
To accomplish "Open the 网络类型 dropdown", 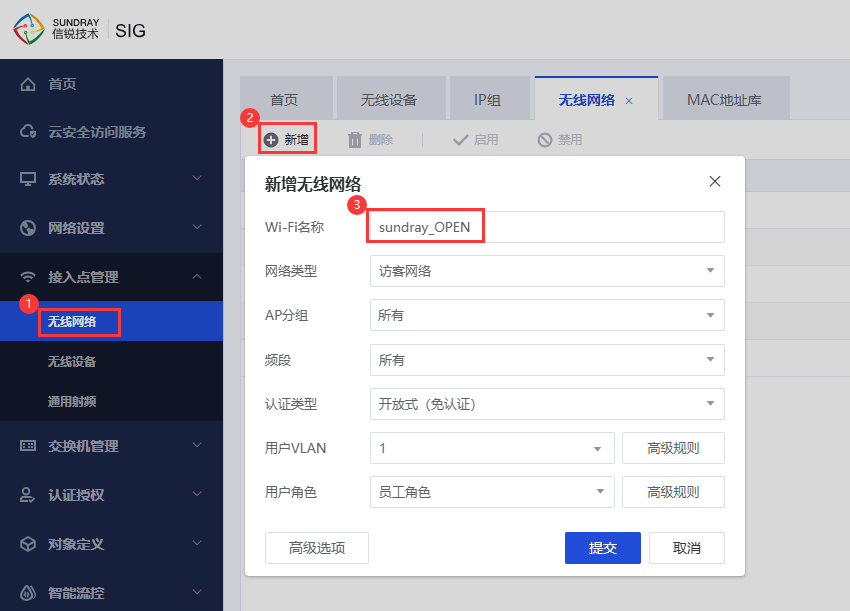I will [x=547, y=271].
